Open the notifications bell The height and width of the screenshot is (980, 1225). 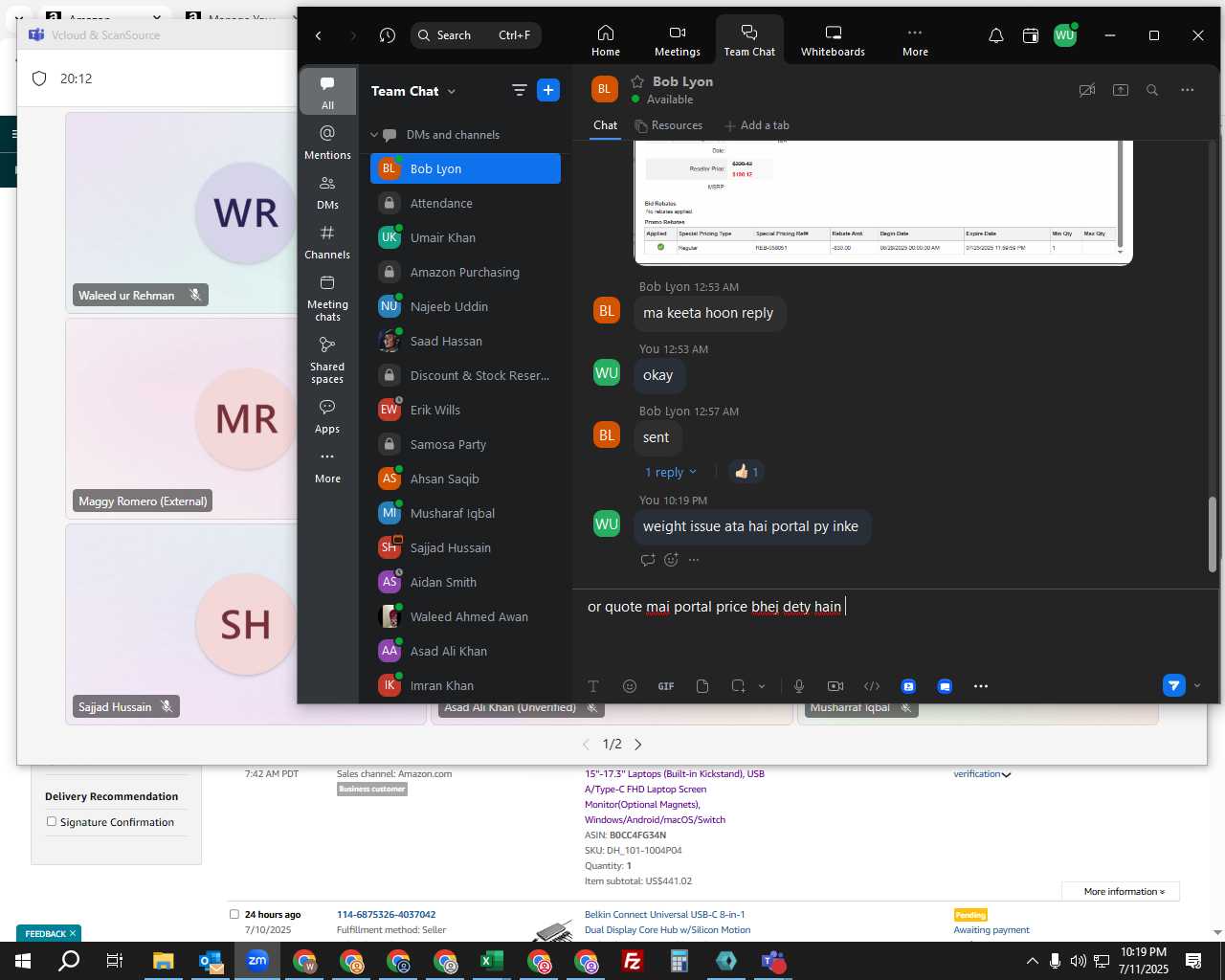(996, 35)
